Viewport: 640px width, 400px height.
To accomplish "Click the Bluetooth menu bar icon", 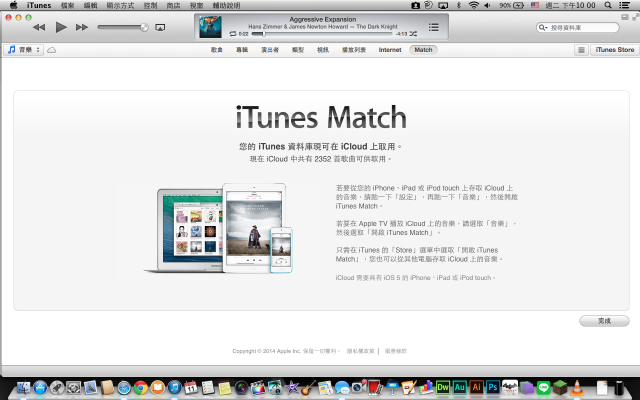I will (458, 5).
